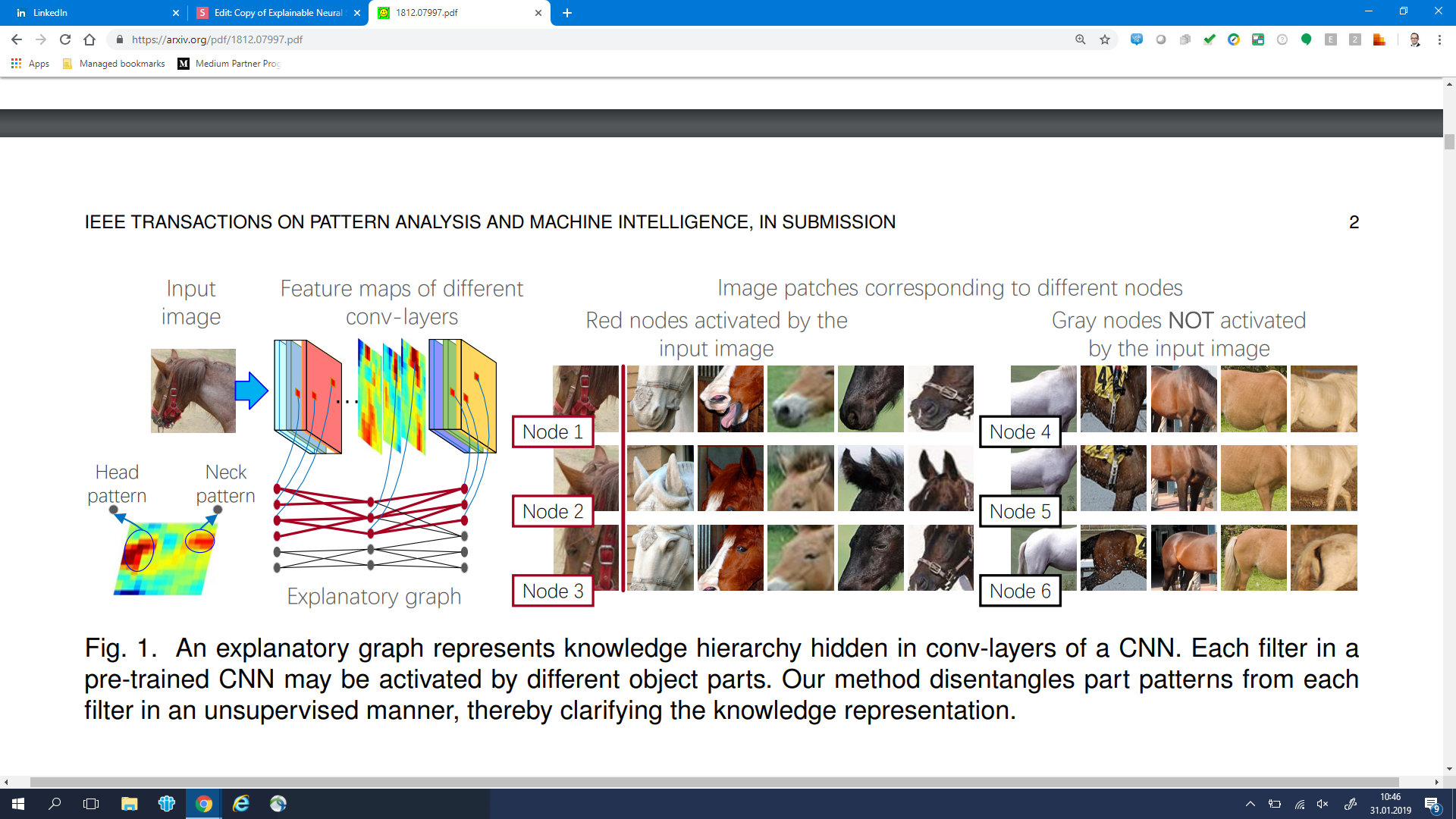Click the horizontal scrollbar at page bottom
The height and width of the screenshot is (819, 1456).
point(713,782)
